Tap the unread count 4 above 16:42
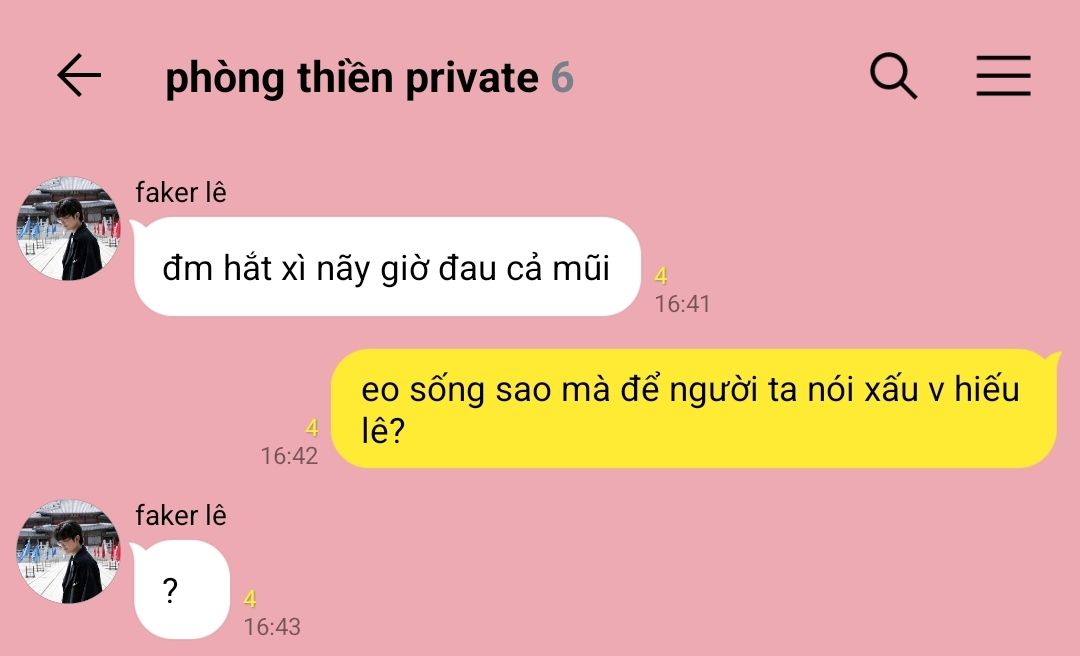Image resolution: width=1080 pixels, height=656 pixels. pos(311,429)
